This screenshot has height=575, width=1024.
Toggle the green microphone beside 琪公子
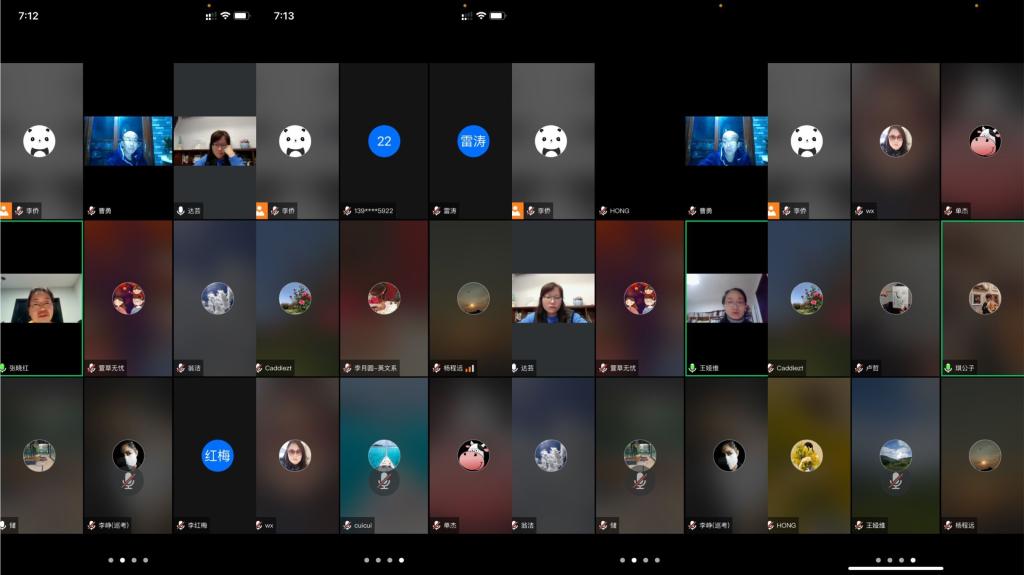click(x=948, y=368)
